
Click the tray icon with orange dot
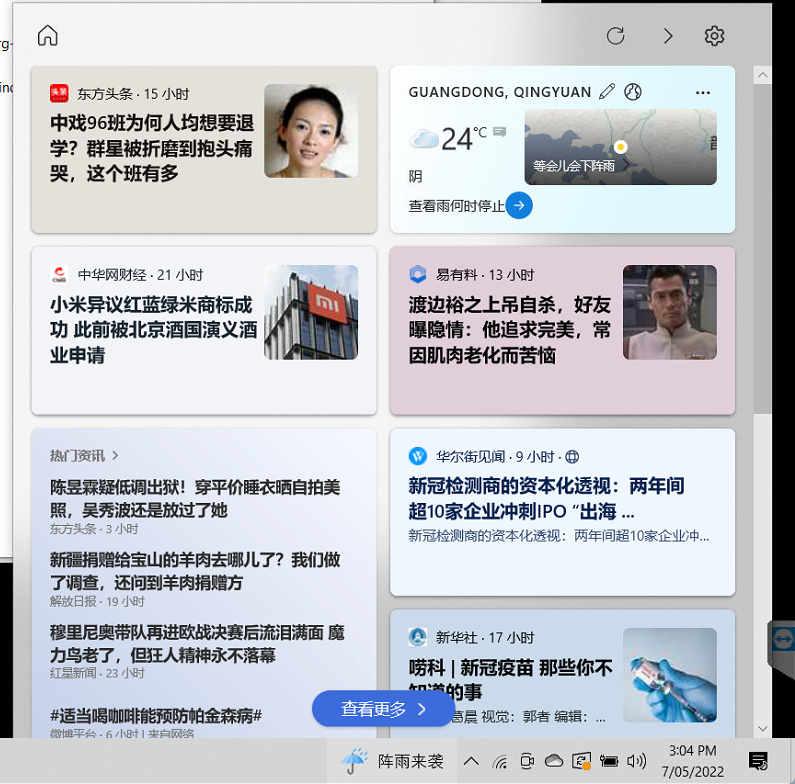tap(581, 761)
